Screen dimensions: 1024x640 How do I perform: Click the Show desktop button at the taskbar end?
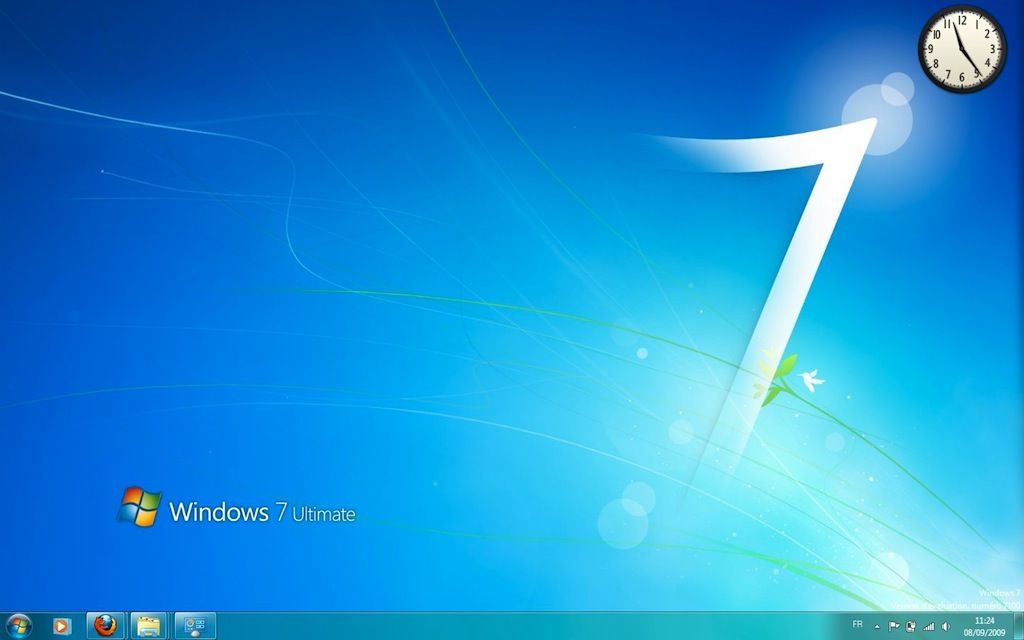pyautogui.click(x=1018, y=626)
